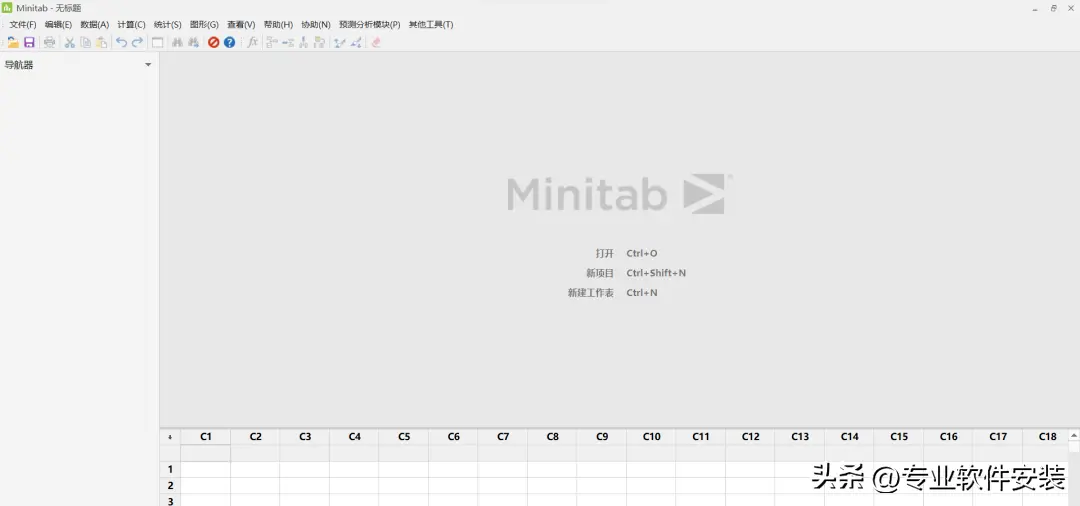
Task: Click the worksheet scroll up arrow
Action: point(1074,435)
